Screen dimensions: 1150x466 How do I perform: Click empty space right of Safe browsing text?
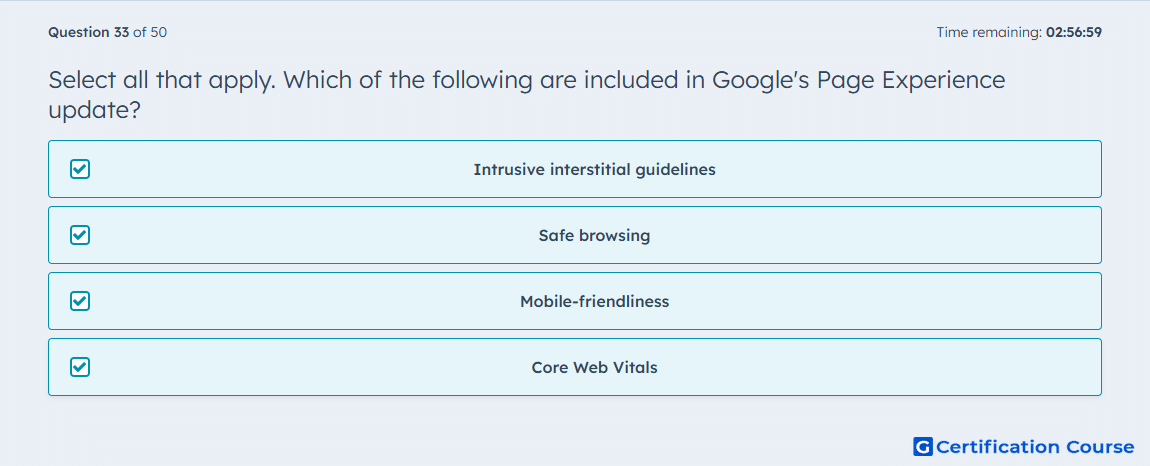873,236
